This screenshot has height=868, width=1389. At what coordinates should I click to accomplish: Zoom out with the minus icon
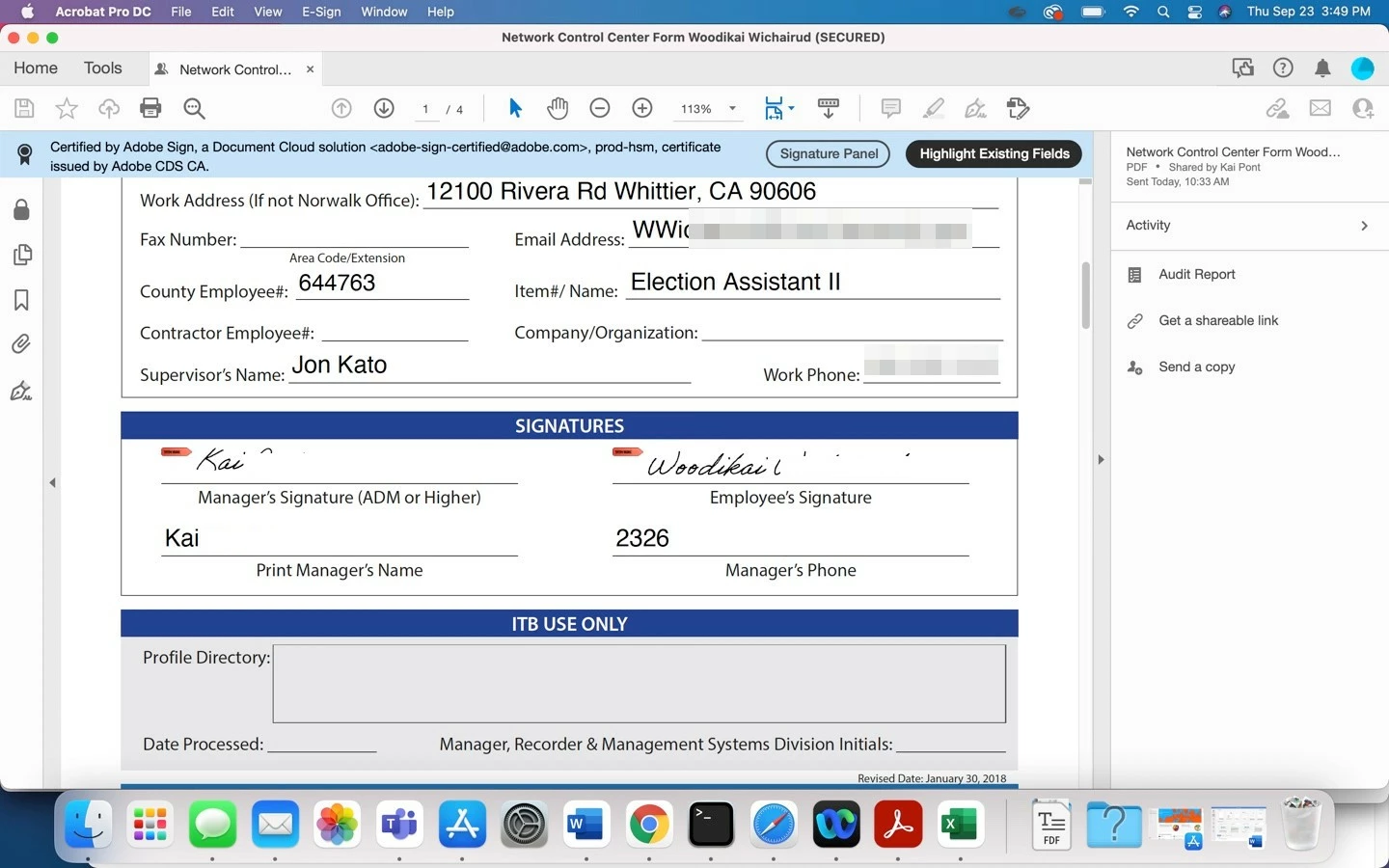[x=600, y=108]
